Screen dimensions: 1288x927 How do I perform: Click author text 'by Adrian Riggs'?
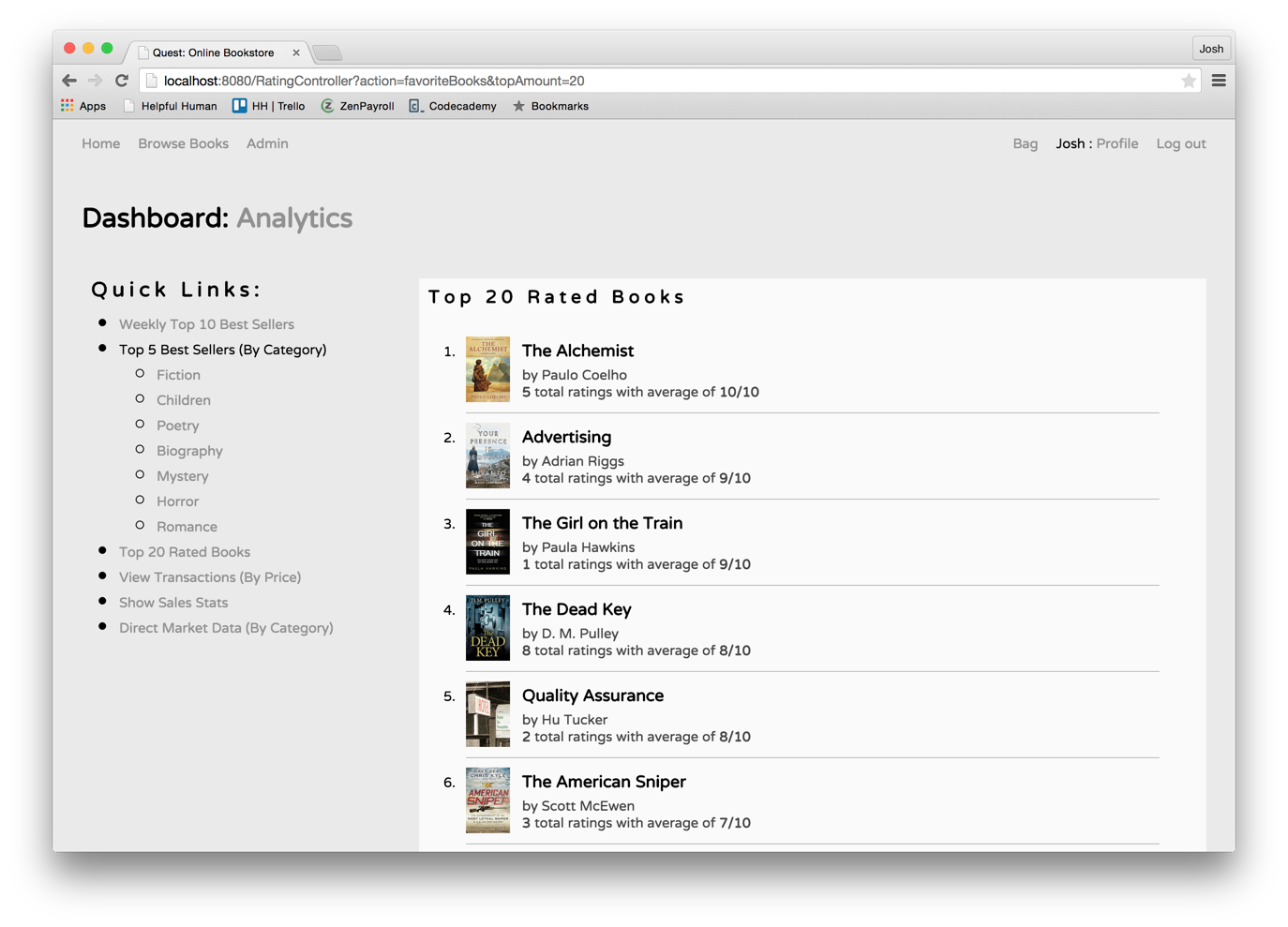[x=573, y=461]
